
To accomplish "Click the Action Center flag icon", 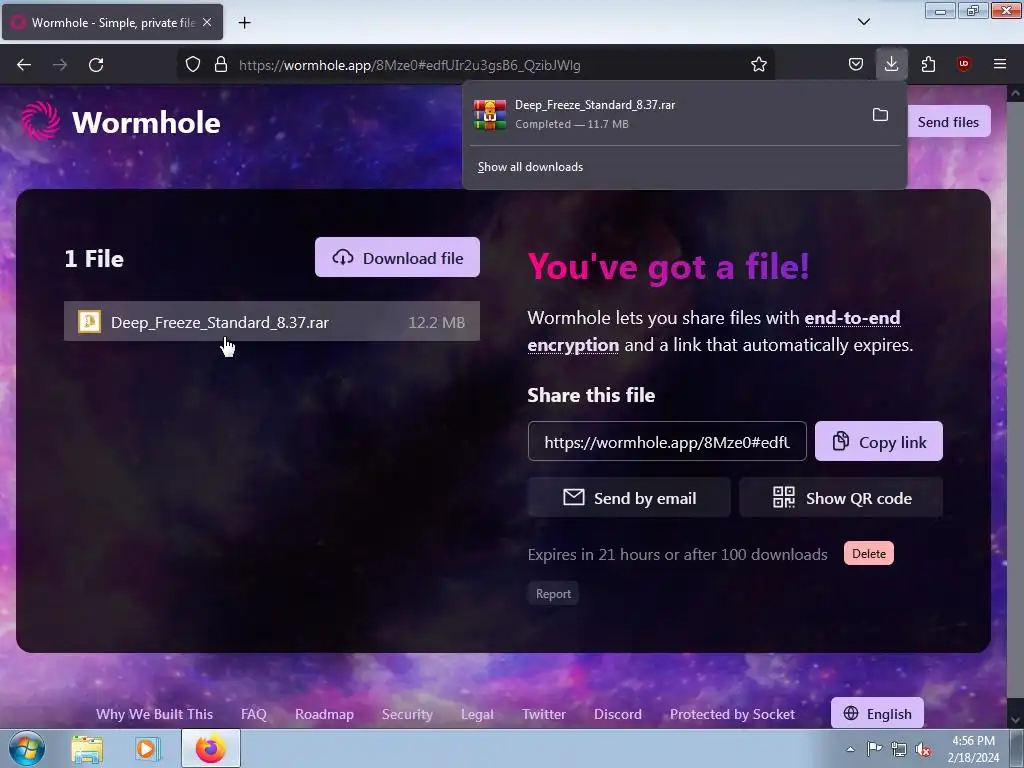I will pos(874,749).
